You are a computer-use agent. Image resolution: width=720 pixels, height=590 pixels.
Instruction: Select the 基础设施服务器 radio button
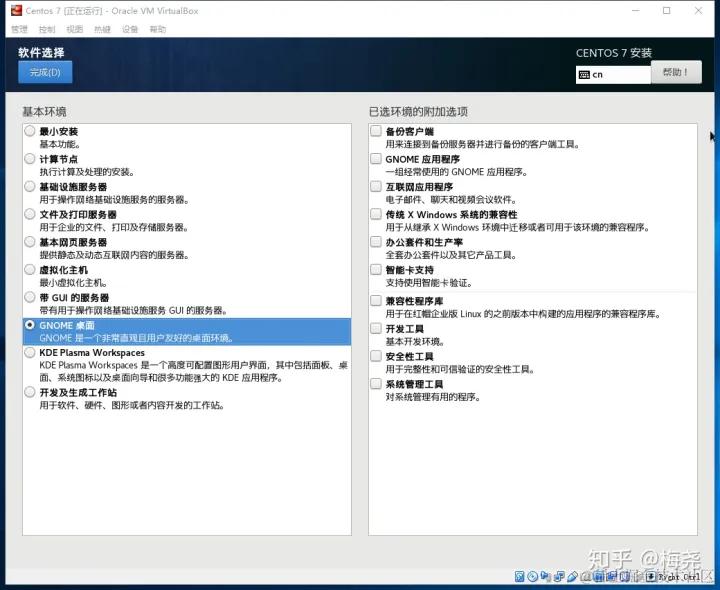[x=30, y=186]
